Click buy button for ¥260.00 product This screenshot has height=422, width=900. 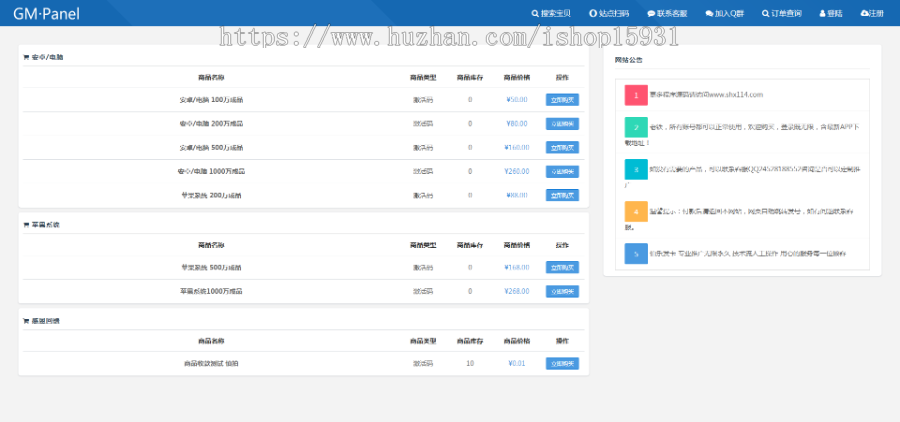tap(562, 171)
